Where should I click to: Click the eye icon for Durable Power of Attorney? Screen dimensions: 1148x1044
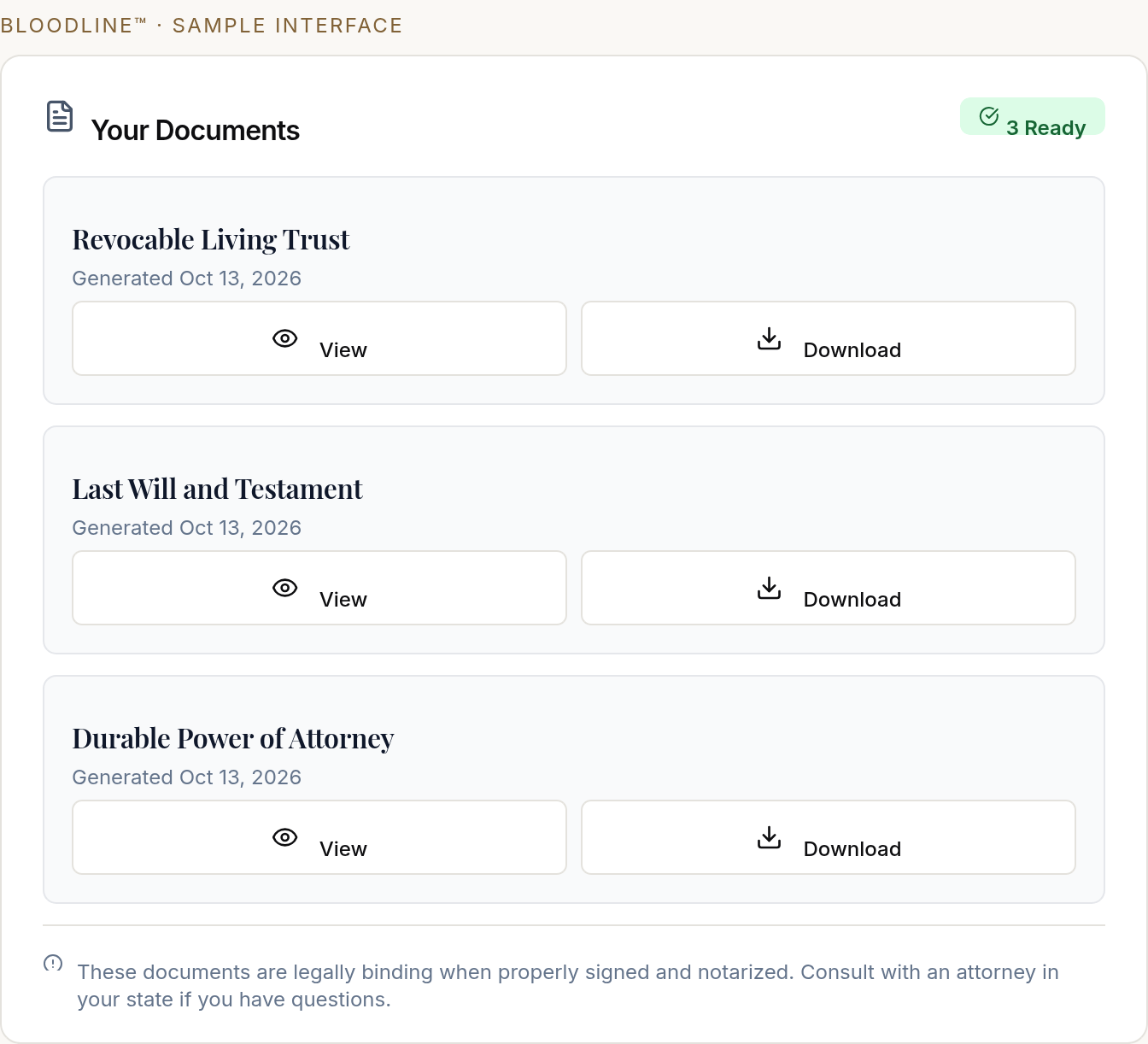point(285,837)
